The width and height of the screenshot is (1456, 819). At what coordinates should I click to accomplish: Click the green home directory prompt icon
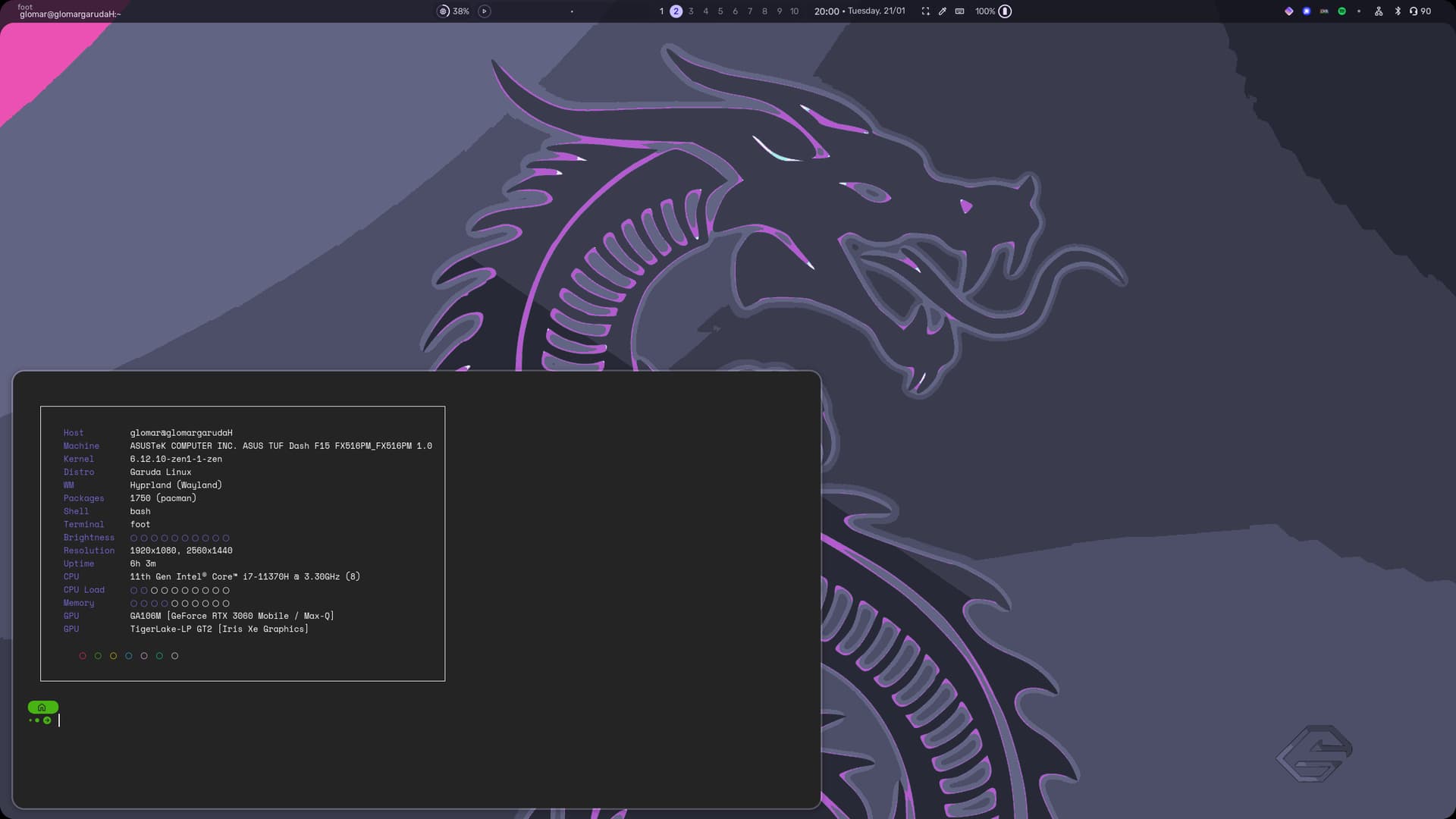[42, 707]
